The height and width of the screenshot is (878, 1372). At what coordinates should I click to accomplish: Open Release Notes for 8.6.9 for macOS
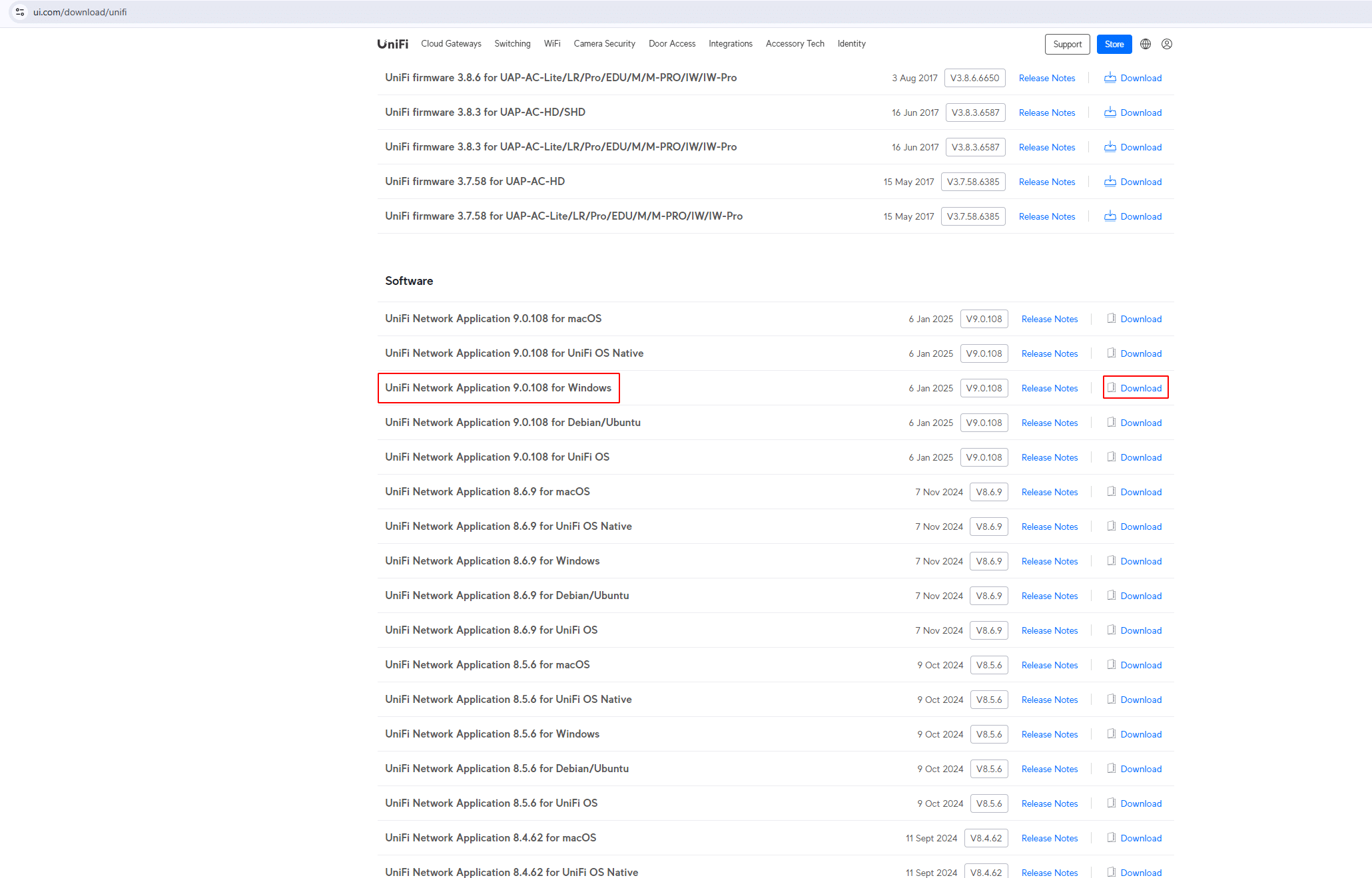pyautogui.click(x=1050, y=492)
